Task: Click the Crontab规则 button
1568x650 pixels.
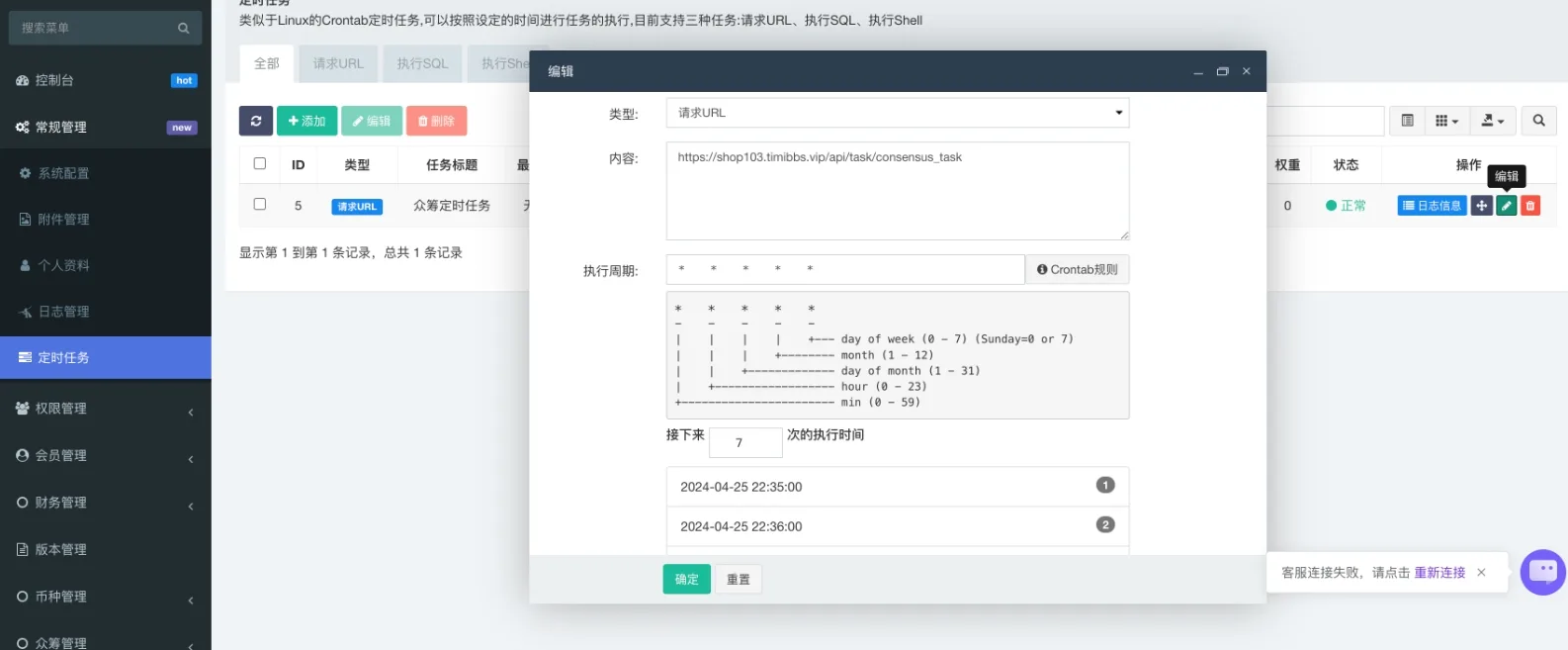Action: click(x=1077, y=269)
